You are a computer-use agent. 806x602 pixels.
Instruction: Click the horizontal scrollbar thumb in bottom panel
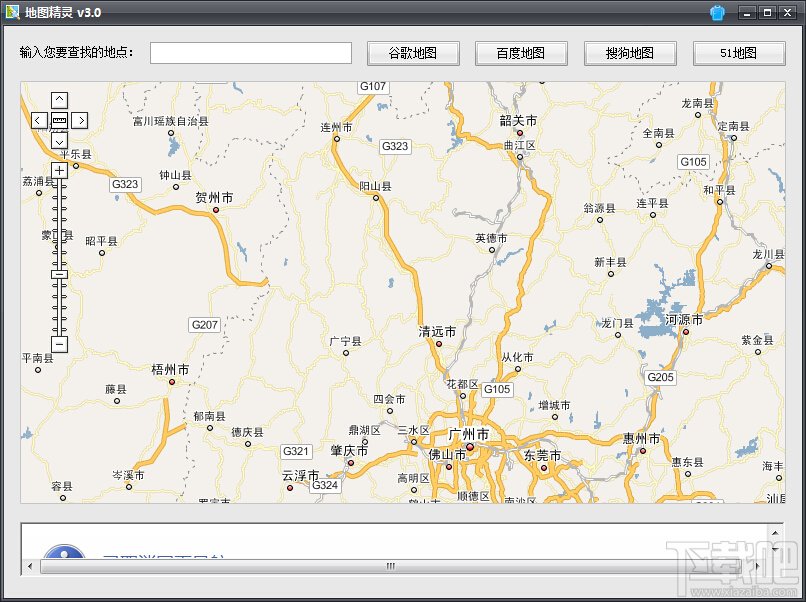coord(391,566)
